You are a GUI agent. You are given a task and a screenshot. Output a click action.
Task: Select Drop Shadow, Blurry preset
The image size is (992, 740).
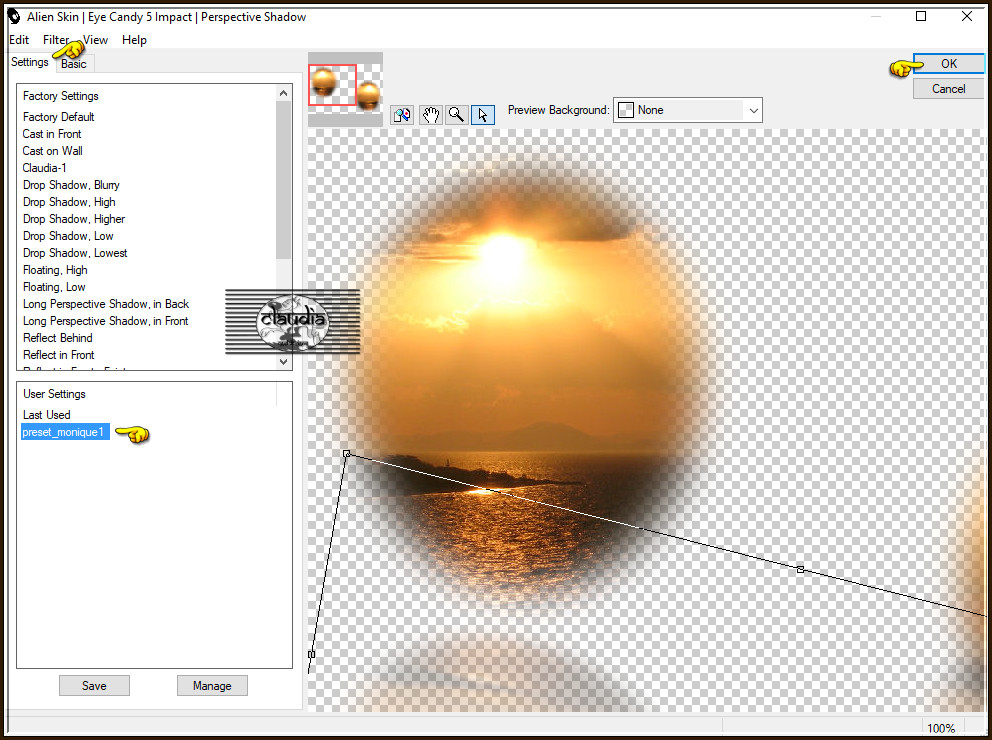pos(71,185)
